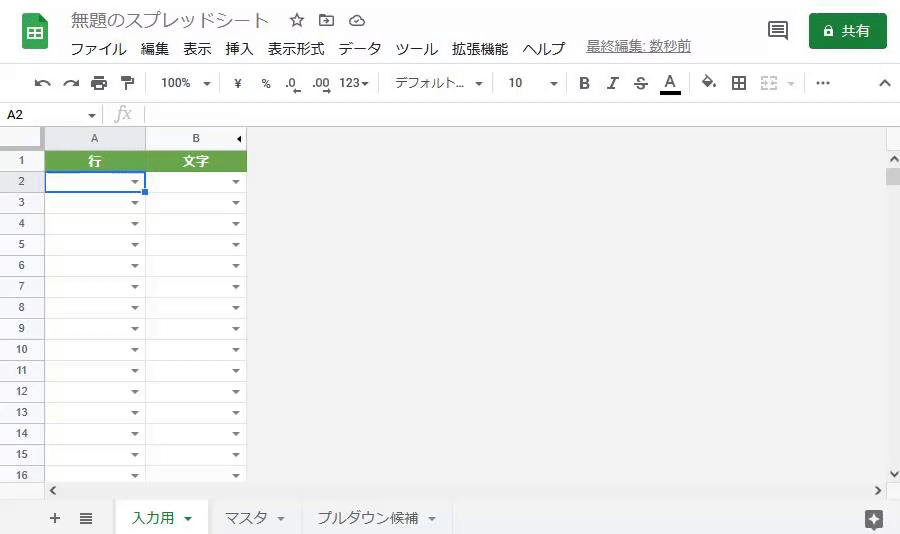Toggle italic formatting

click(x=612, y=83)
